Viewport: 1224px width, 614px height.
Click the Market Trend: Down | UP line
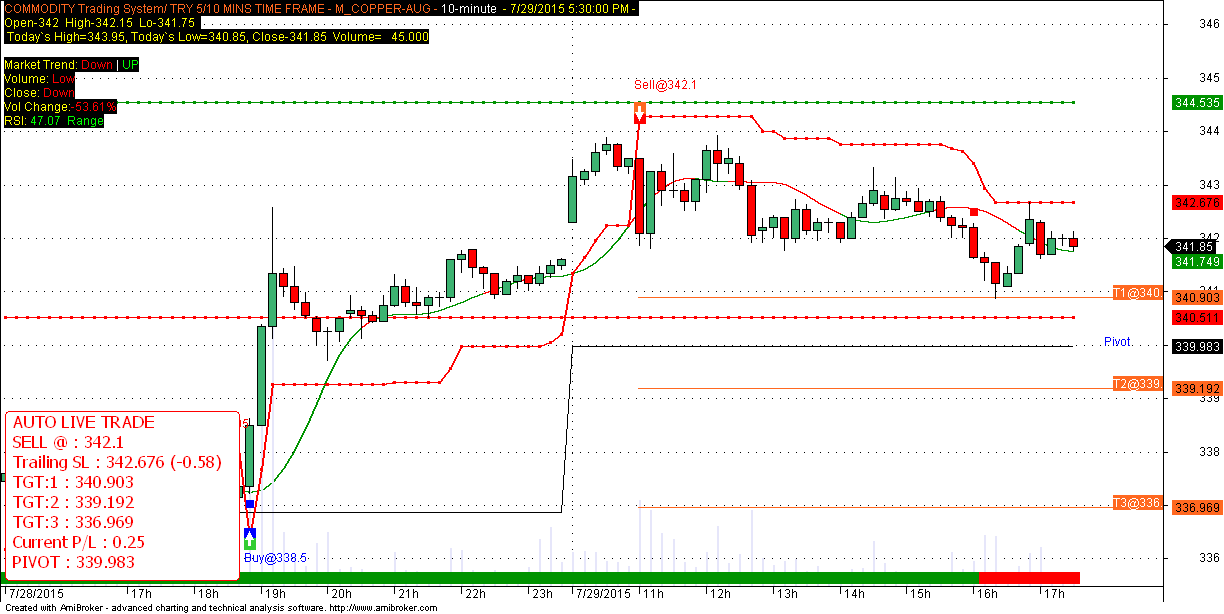coord(71,65)
